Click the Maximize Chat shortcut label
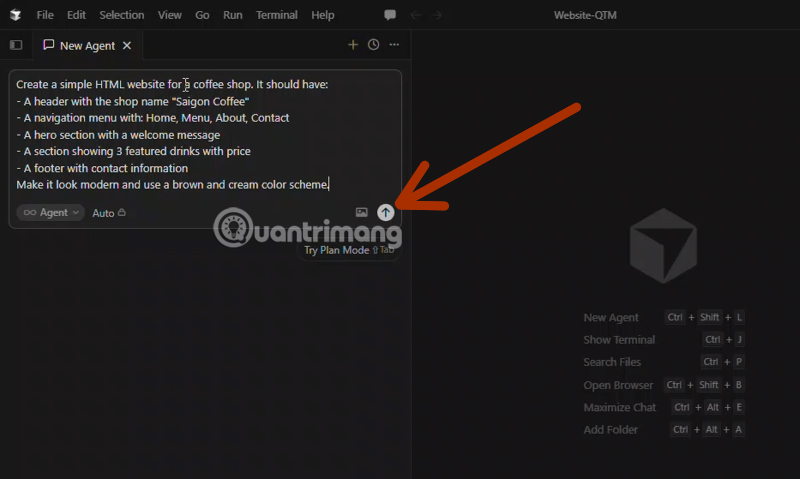This screenshot has height=479, width=800. (619, 408)
